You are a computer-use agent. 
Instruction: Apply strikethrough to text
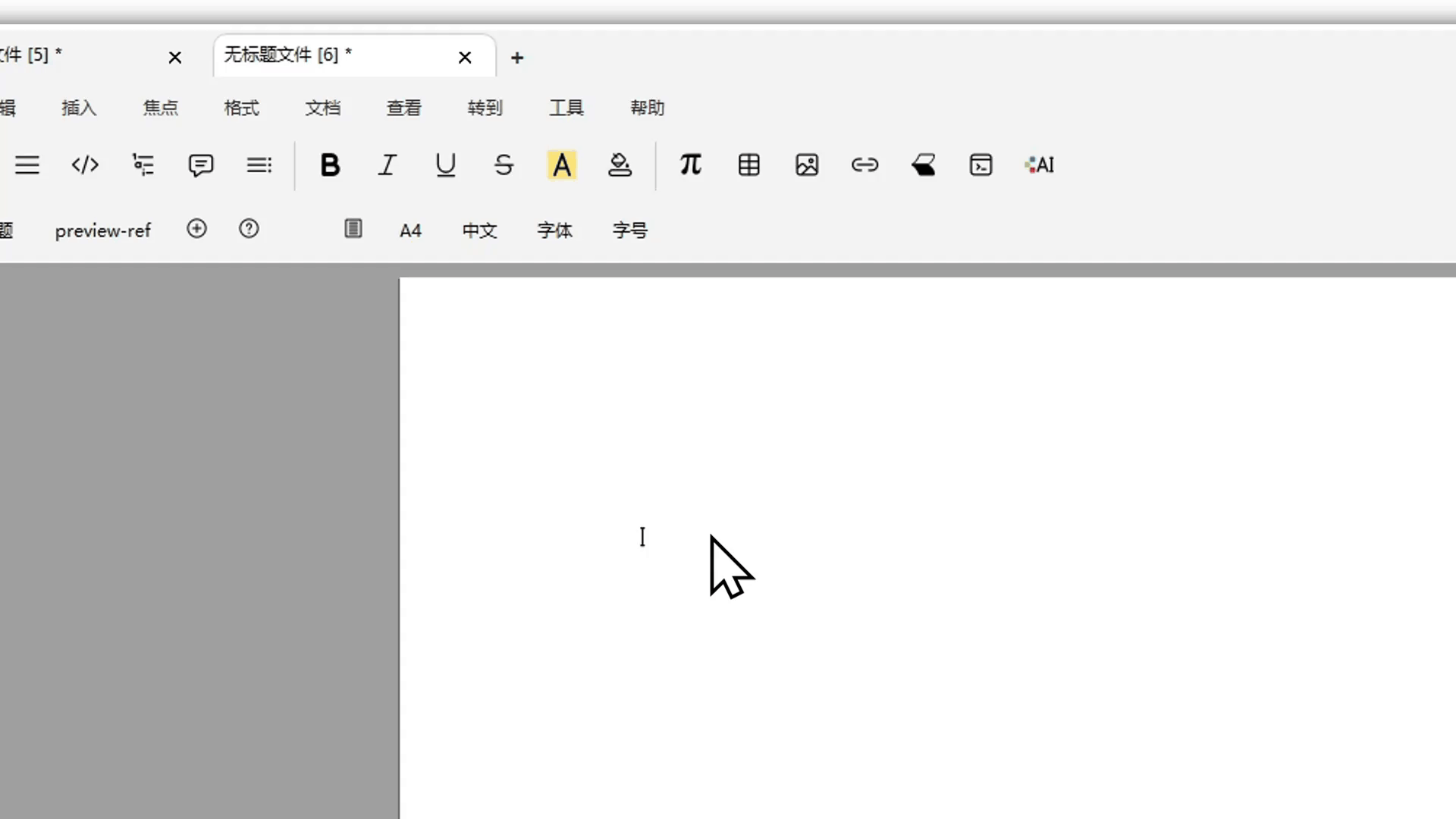(504, 165)
